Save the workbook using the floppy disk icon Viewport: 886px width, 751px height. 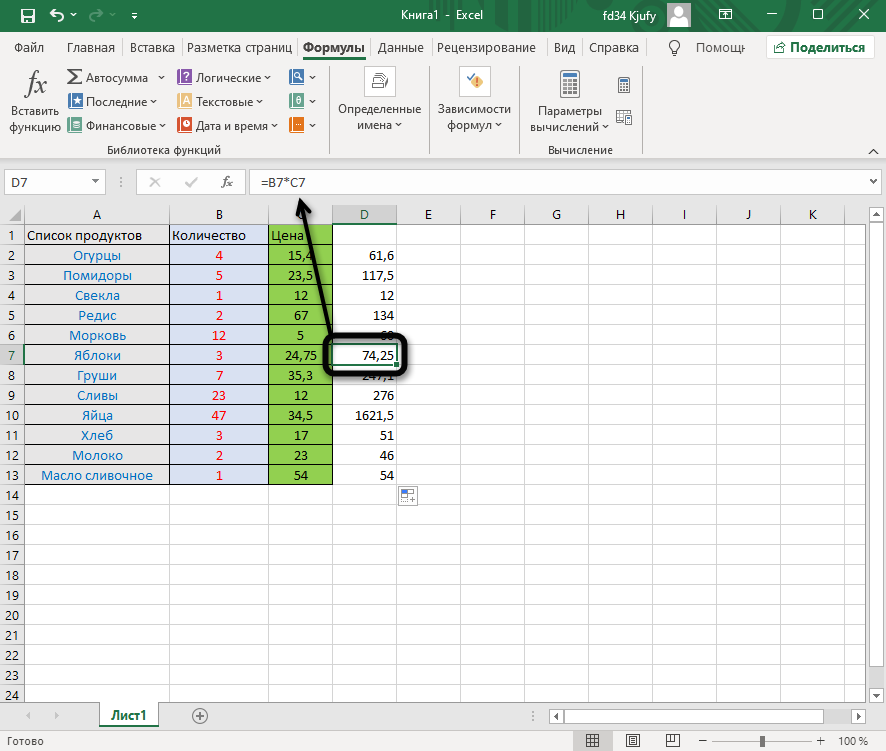tap(27, 16)
